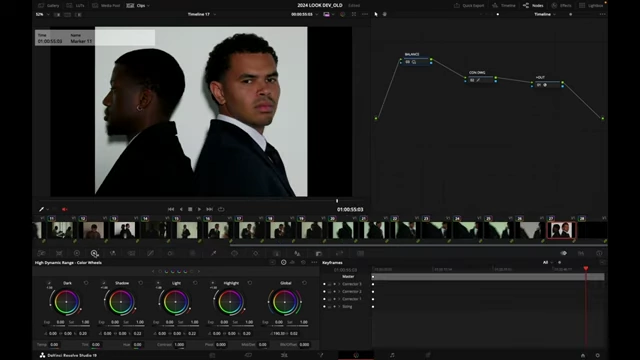Open the Curves palette
The width and height of the screenshot is (640, 360).
(151, 253)
